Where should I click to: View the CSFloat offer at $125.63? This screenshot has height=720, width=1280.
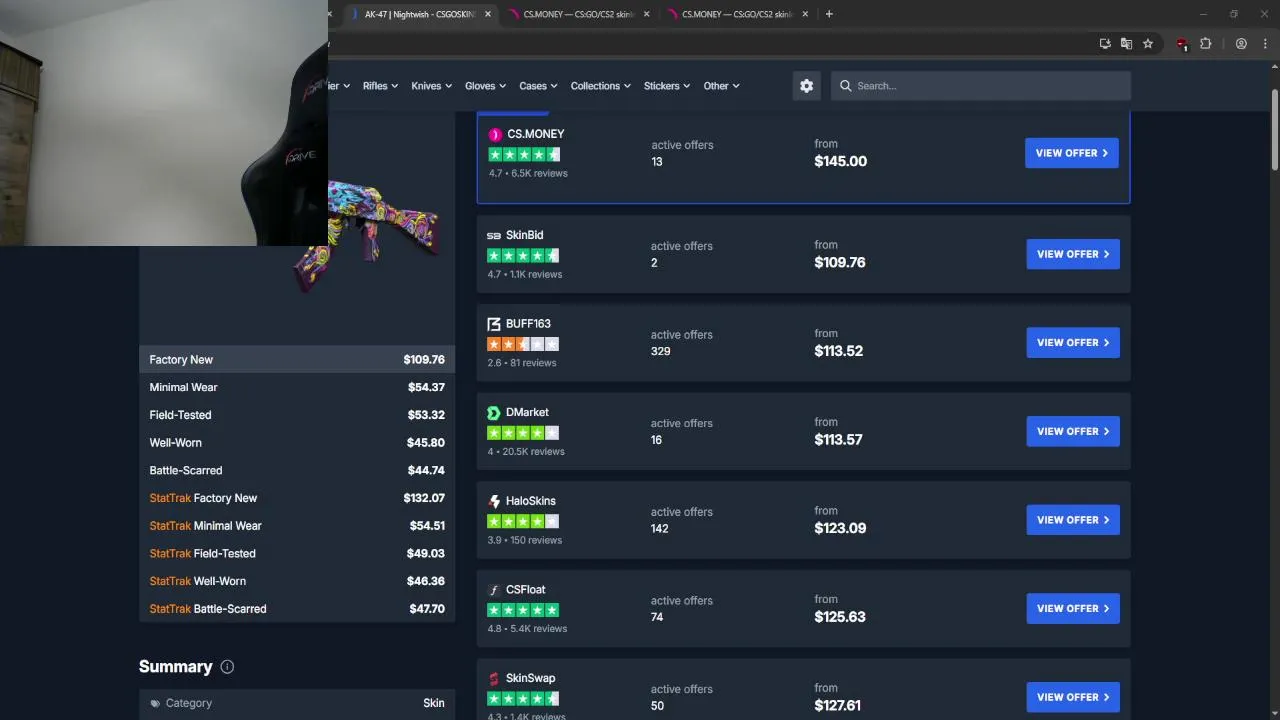pos(1073,608)
